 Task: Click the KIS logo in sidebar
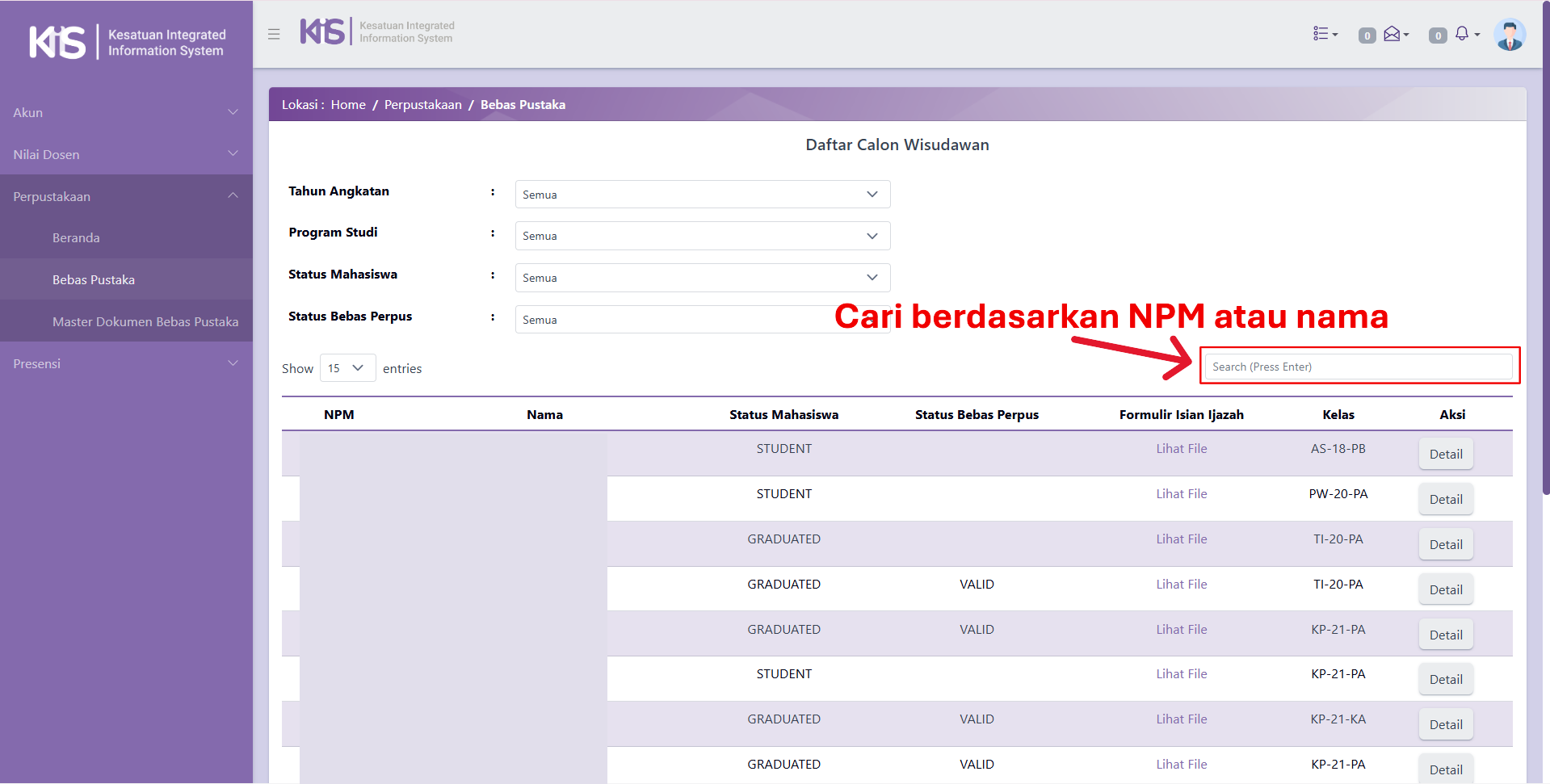tap(57, 42)
